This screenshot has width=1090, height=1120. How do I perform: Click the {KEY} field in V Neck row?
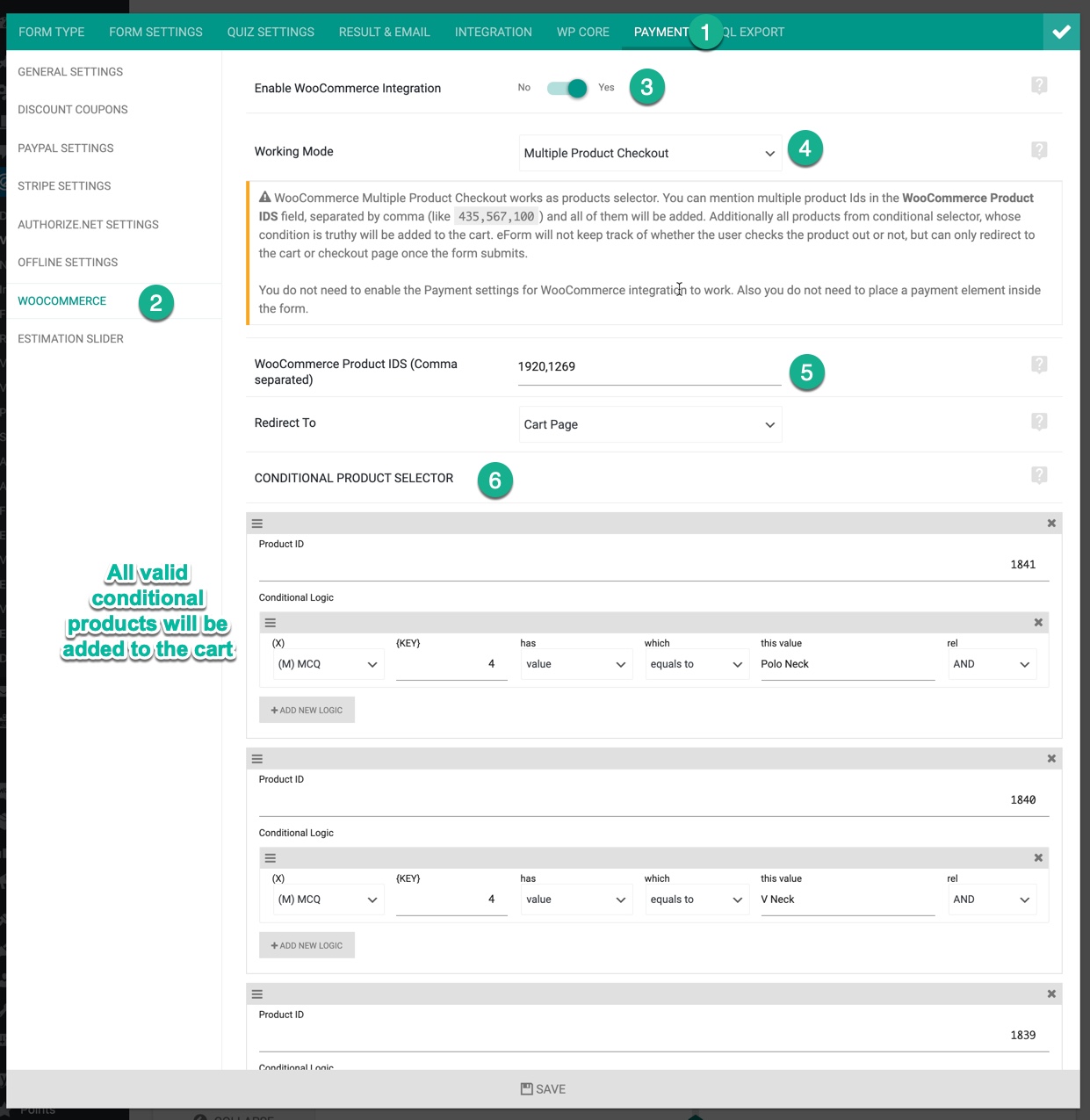coord(451,900)
